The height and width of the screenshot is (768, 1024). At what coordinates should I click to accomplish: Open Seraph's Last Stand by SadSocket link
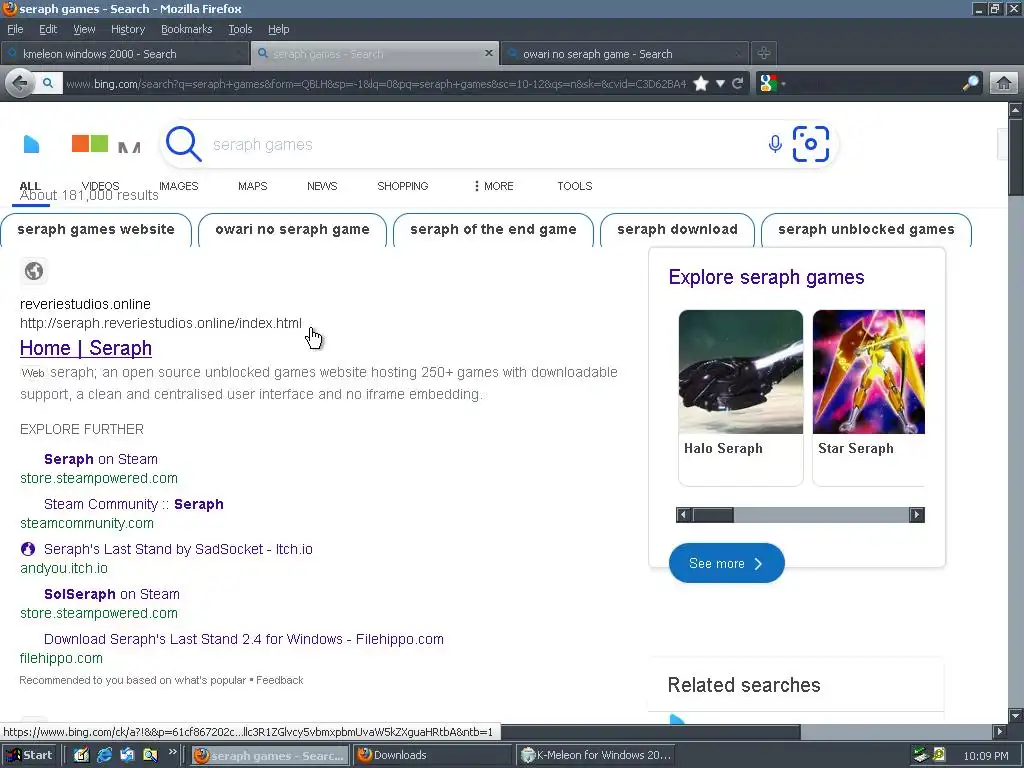pyautogui.click(x=178, y=549)
